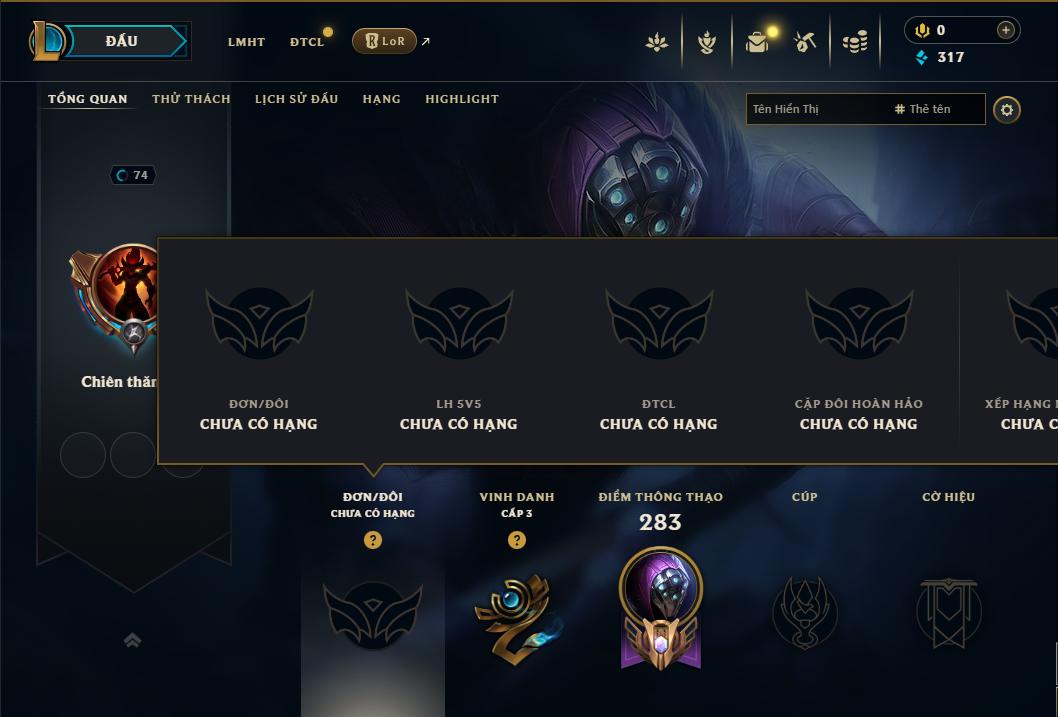Switch to the THỬ THÁCH tab
The height and width of the screenshot is (717, 1058).
coord(191,99)
